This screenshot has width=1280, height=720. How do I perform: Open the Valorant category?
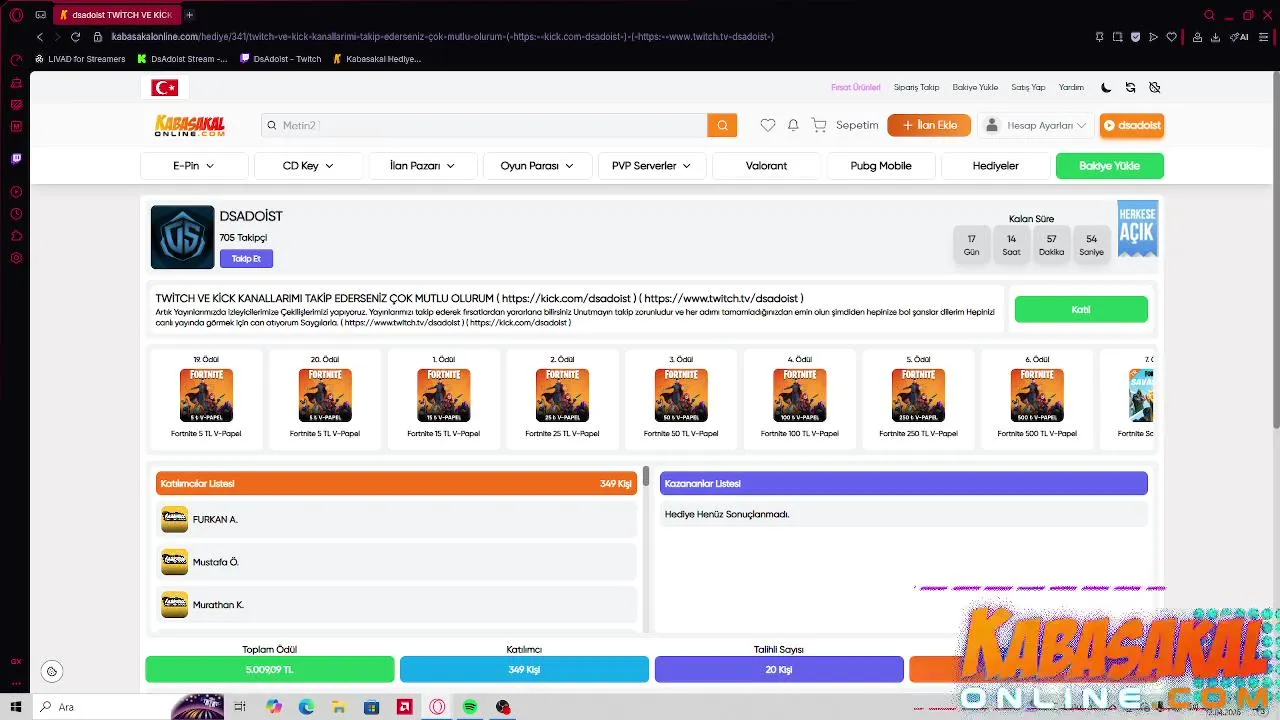click(x=766, y=166)
